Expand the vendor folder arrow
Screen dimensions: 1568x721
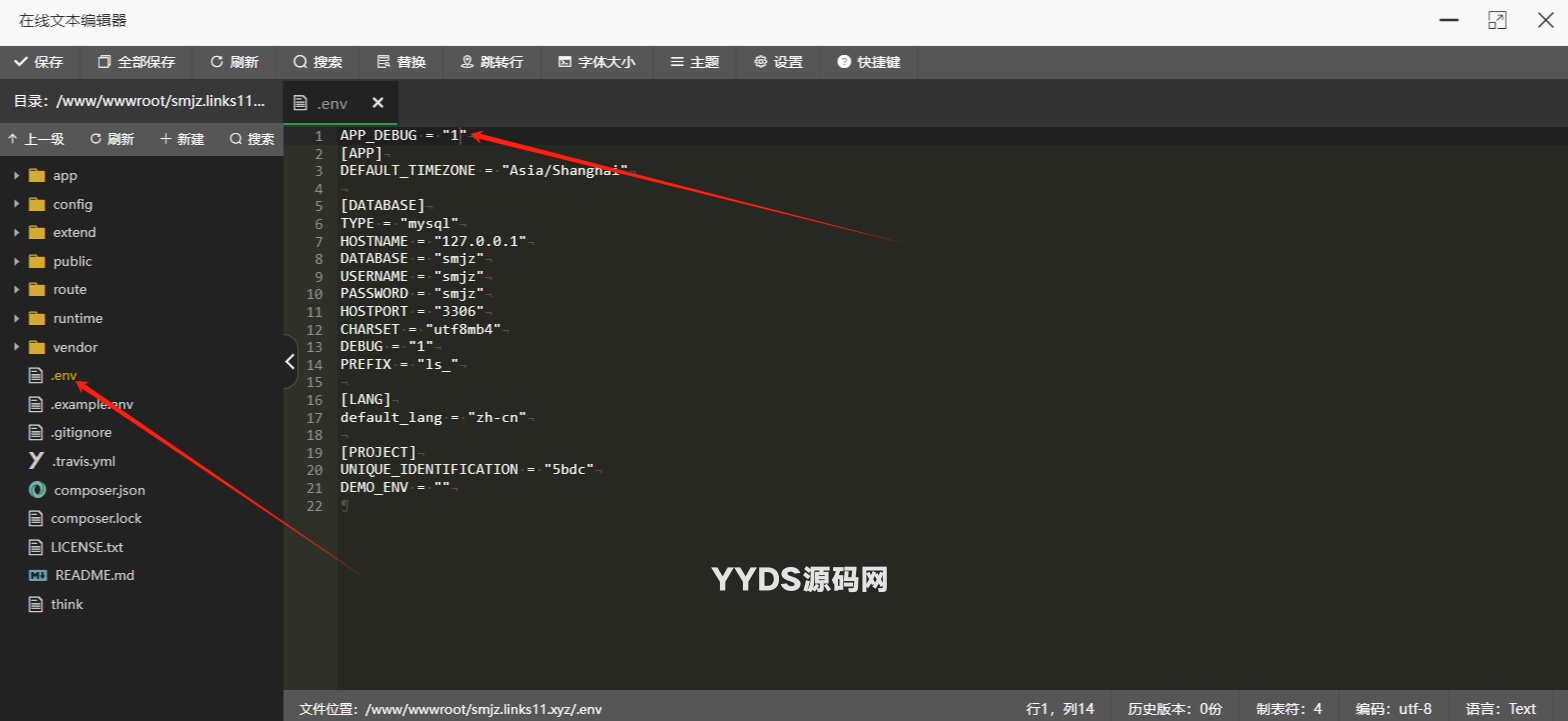point(16,347)
